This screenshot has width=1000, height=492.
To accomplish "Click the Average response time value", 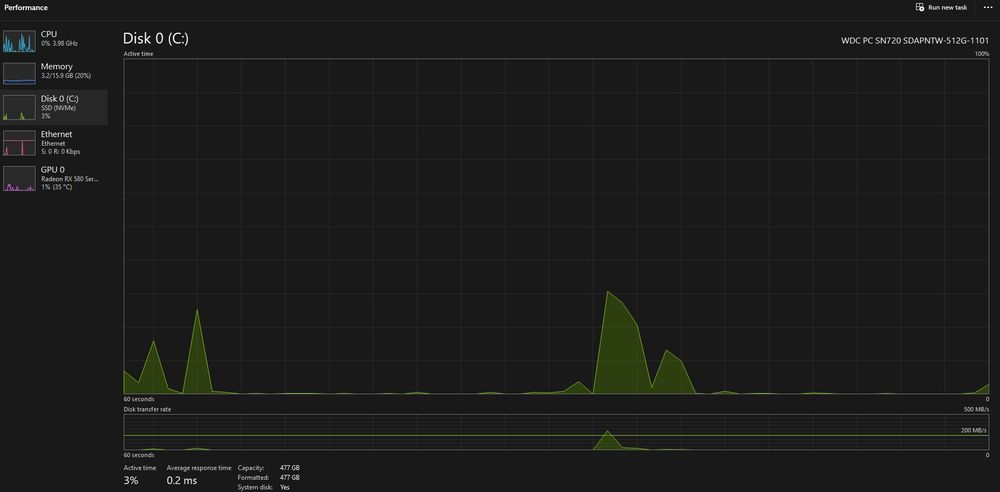I will click(182, 481).
